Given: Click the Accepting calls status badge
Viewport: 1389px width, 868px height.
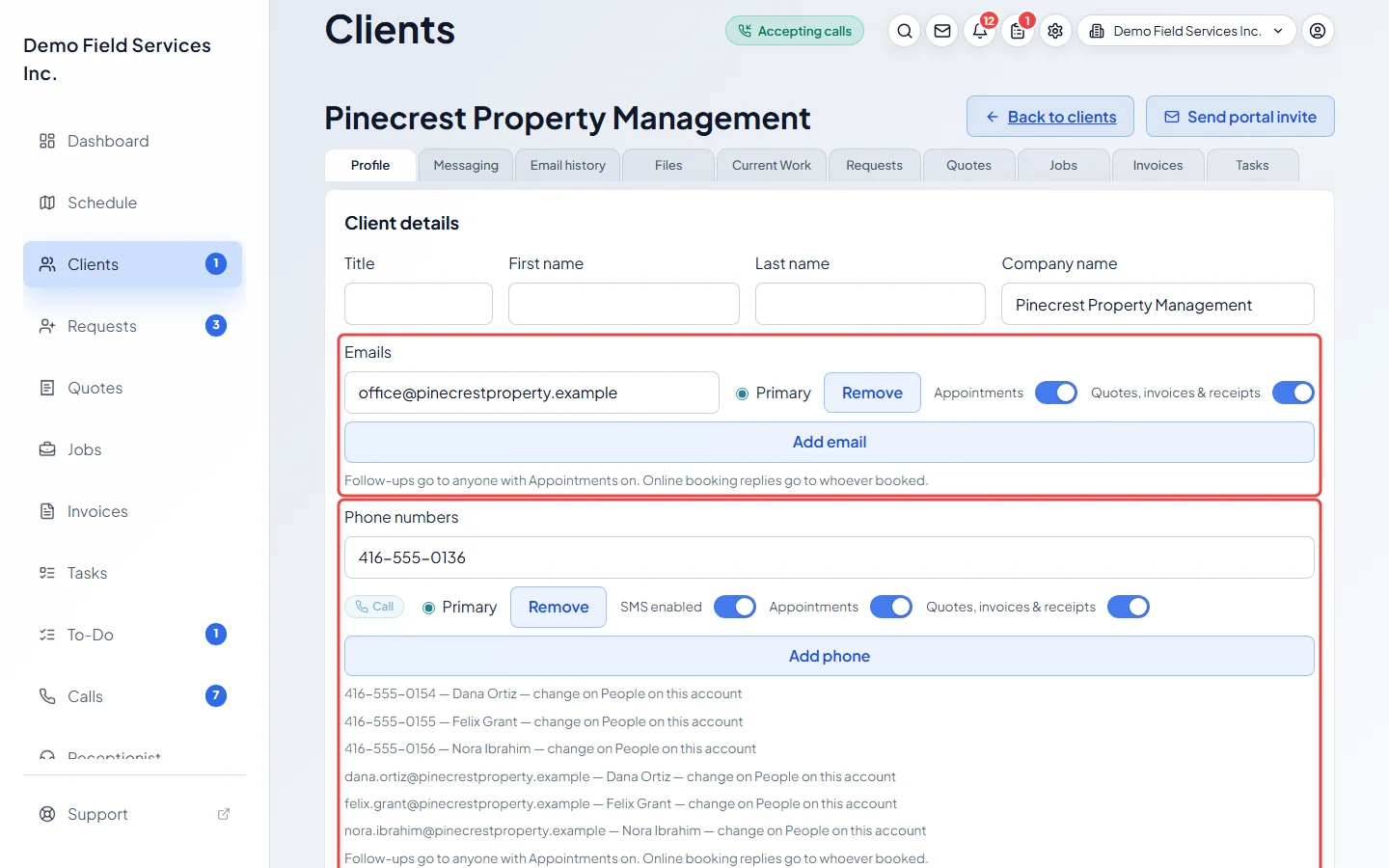Looking at the screenshot, I should [x=795, y=31].
